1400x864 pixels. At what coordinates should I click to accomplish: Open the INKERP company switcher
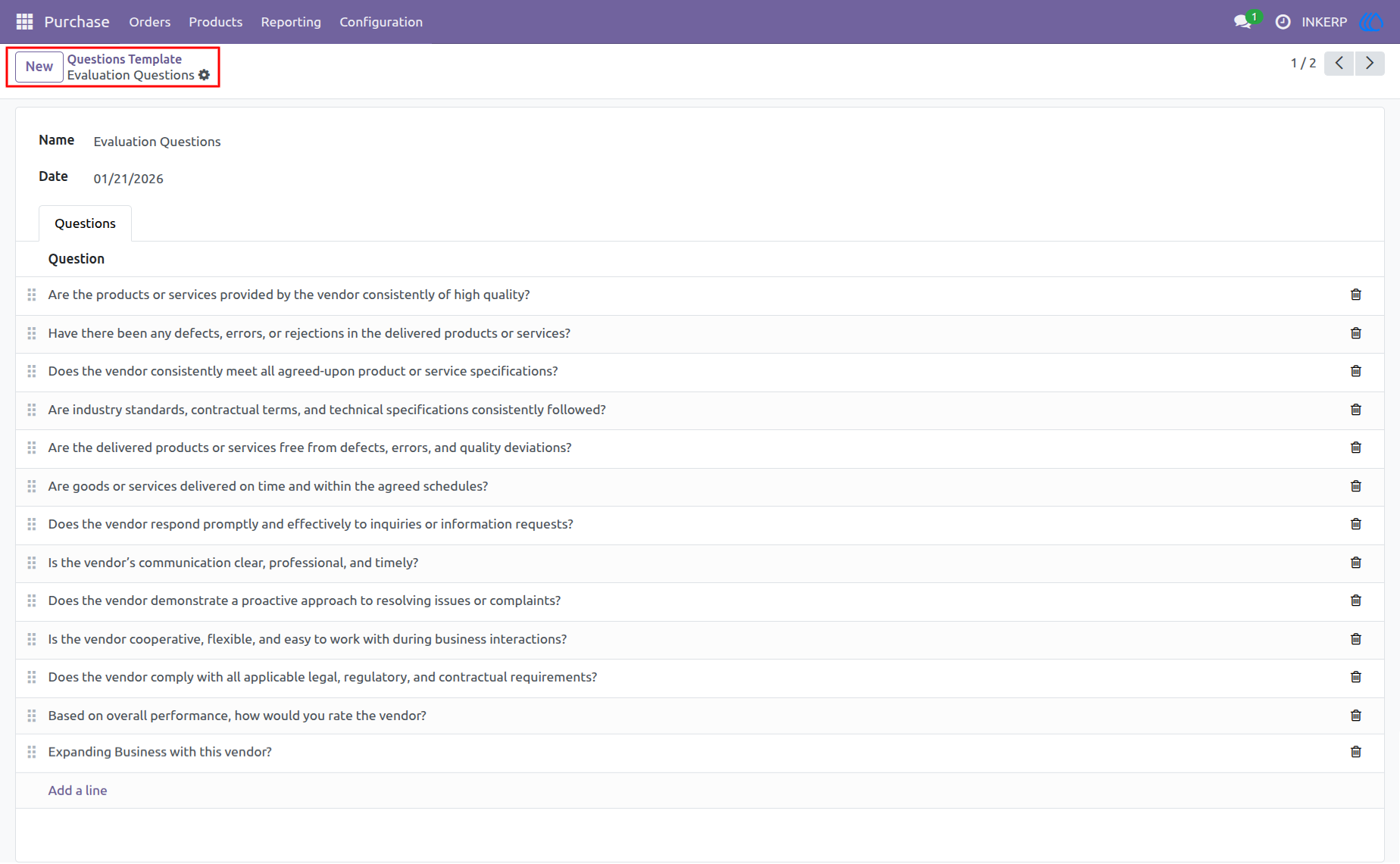pos(1324,22)
